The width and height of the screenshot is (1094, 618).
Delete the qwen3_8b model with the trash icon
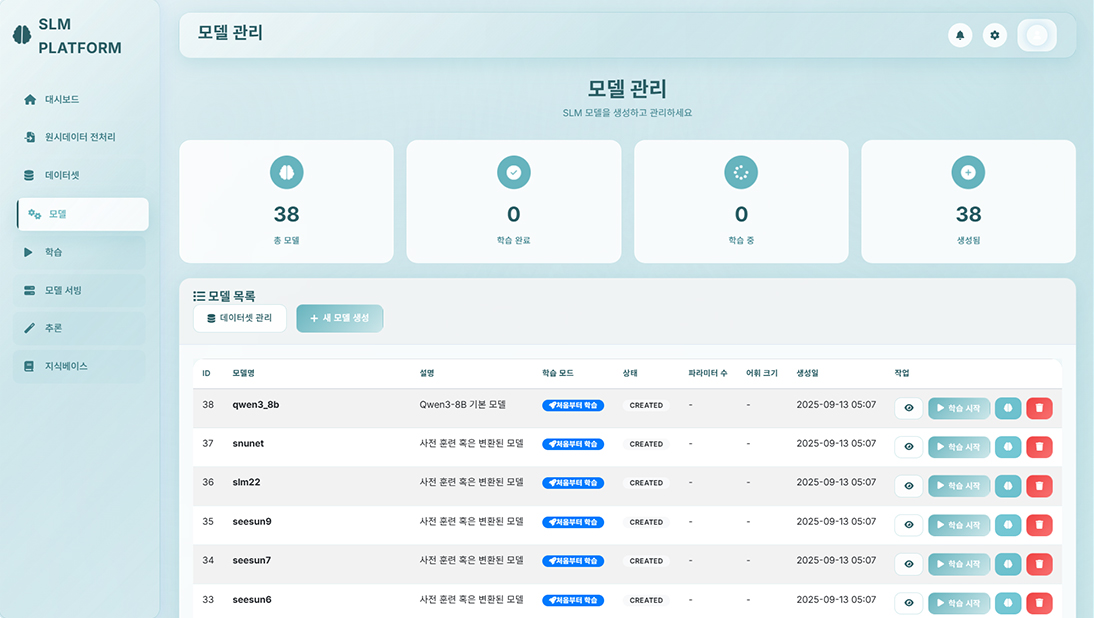1039,408
